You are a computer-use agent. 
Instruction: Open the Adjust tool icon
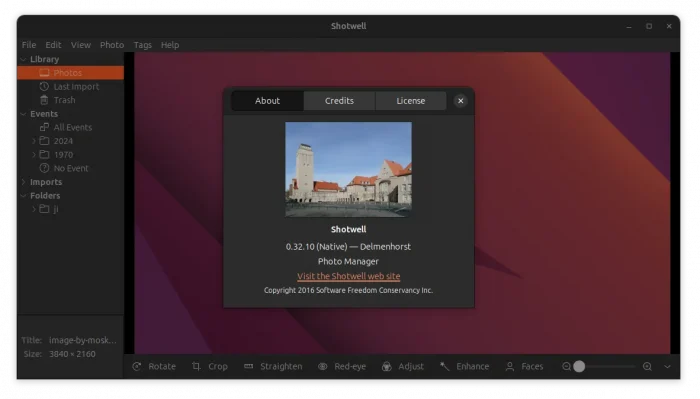[x=387, y=366]
